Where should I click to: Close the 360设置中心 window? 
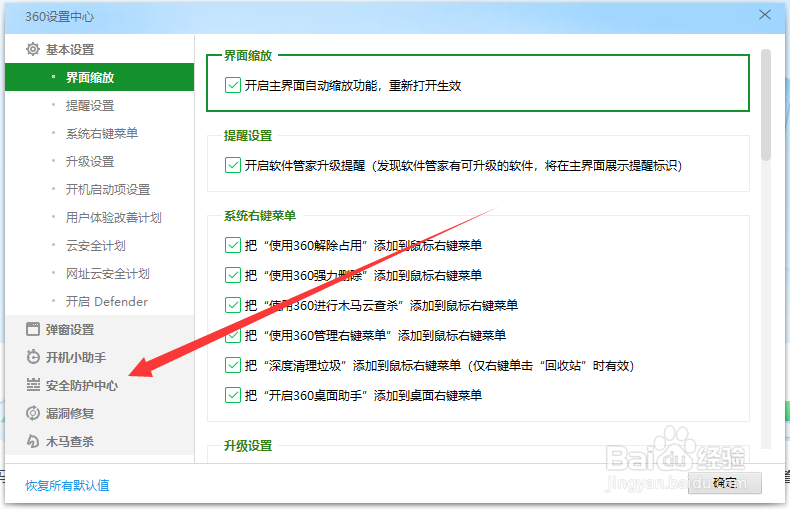[765, 15]
